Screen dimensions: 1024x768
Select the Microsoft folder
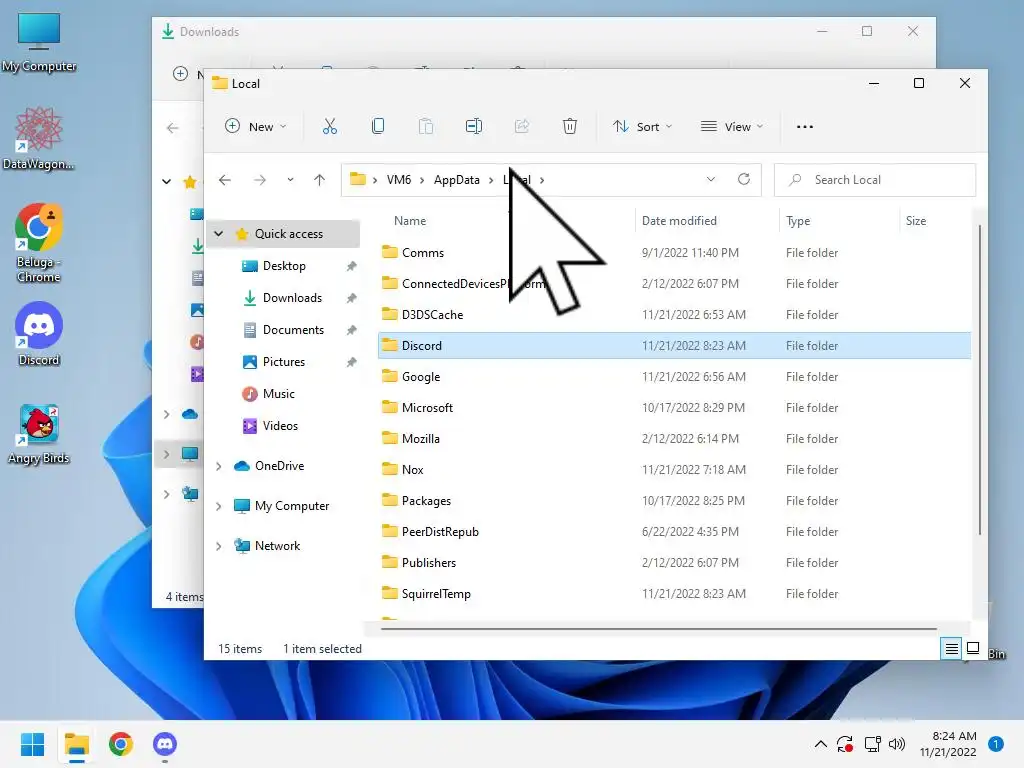[675, 408]
